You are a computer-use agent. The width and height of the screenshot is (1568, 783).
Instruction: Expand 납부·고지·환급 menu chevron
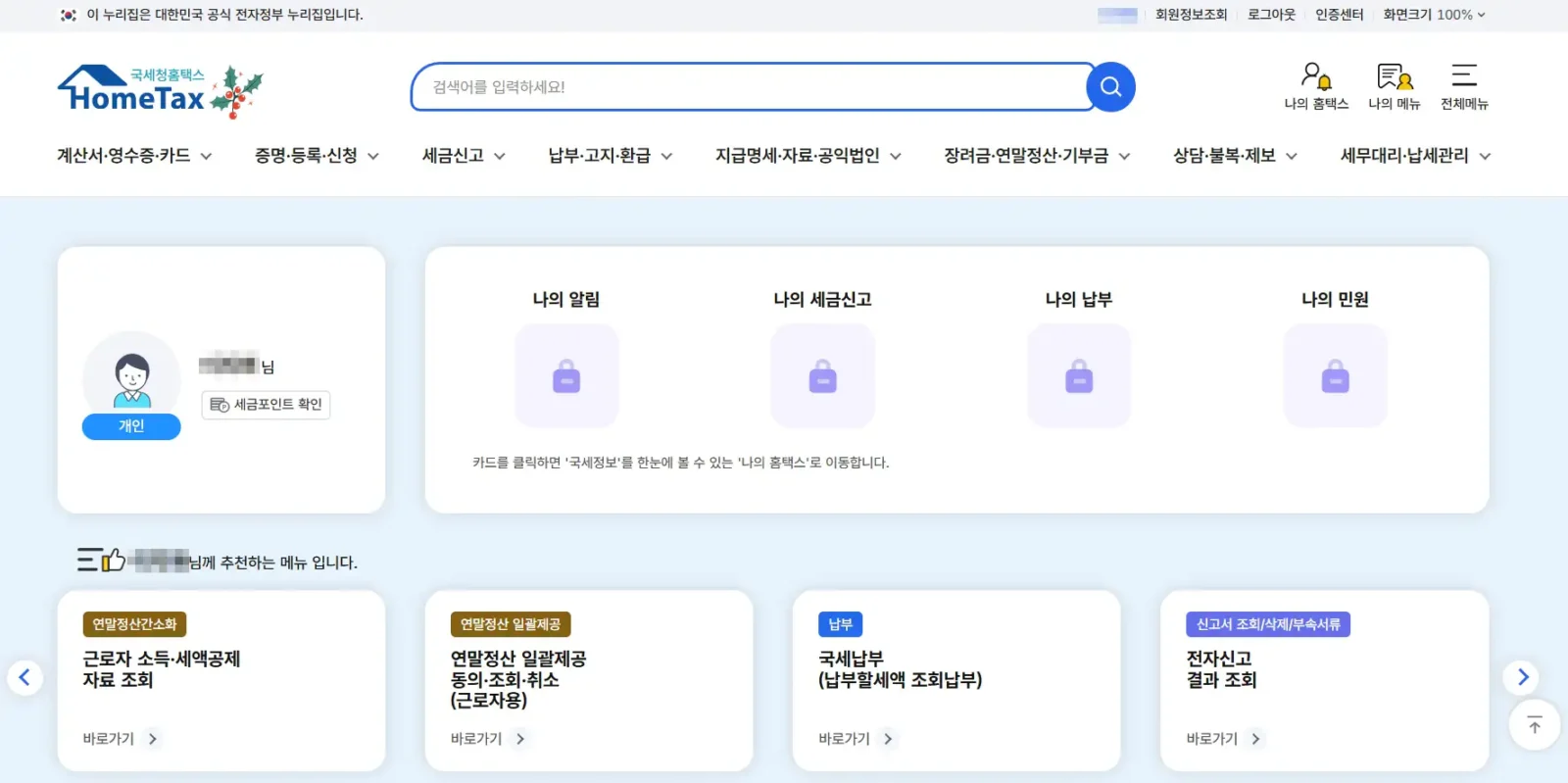point(666,156)
